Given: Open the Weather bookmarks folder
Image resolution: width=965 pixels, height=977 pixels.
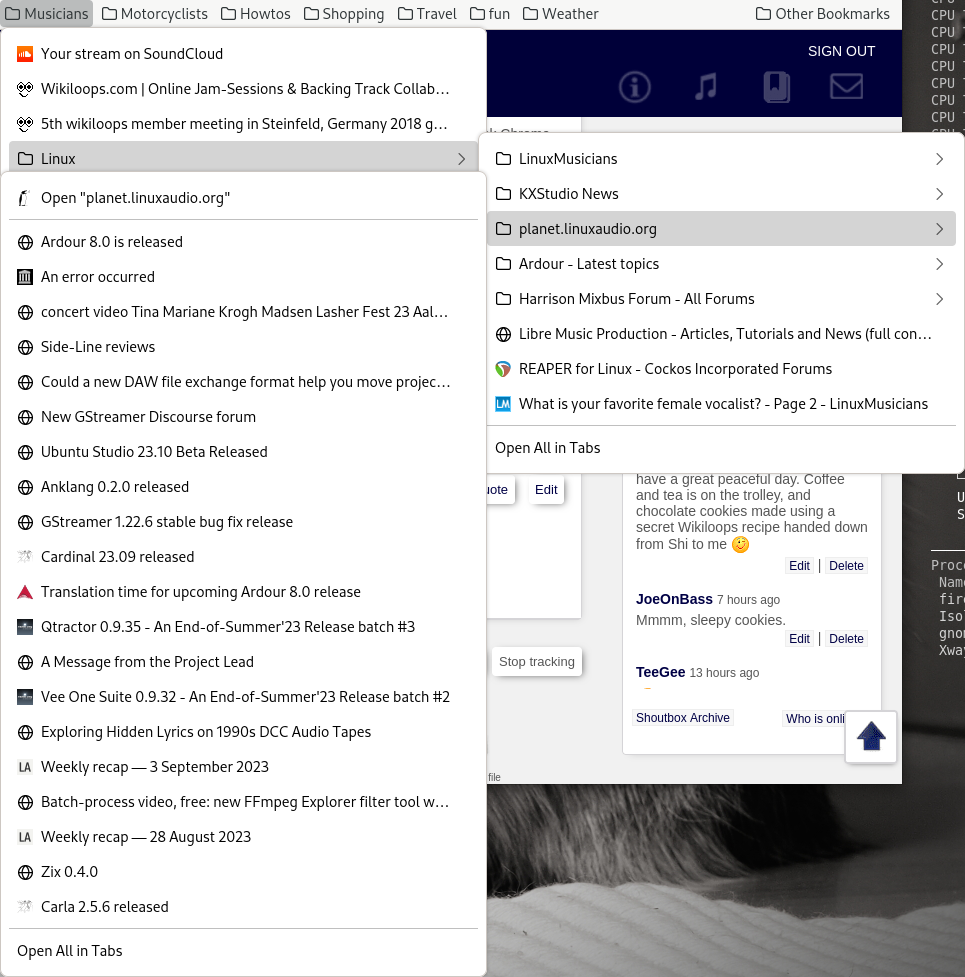Looking at the screenshot, I should pos(561,14).
